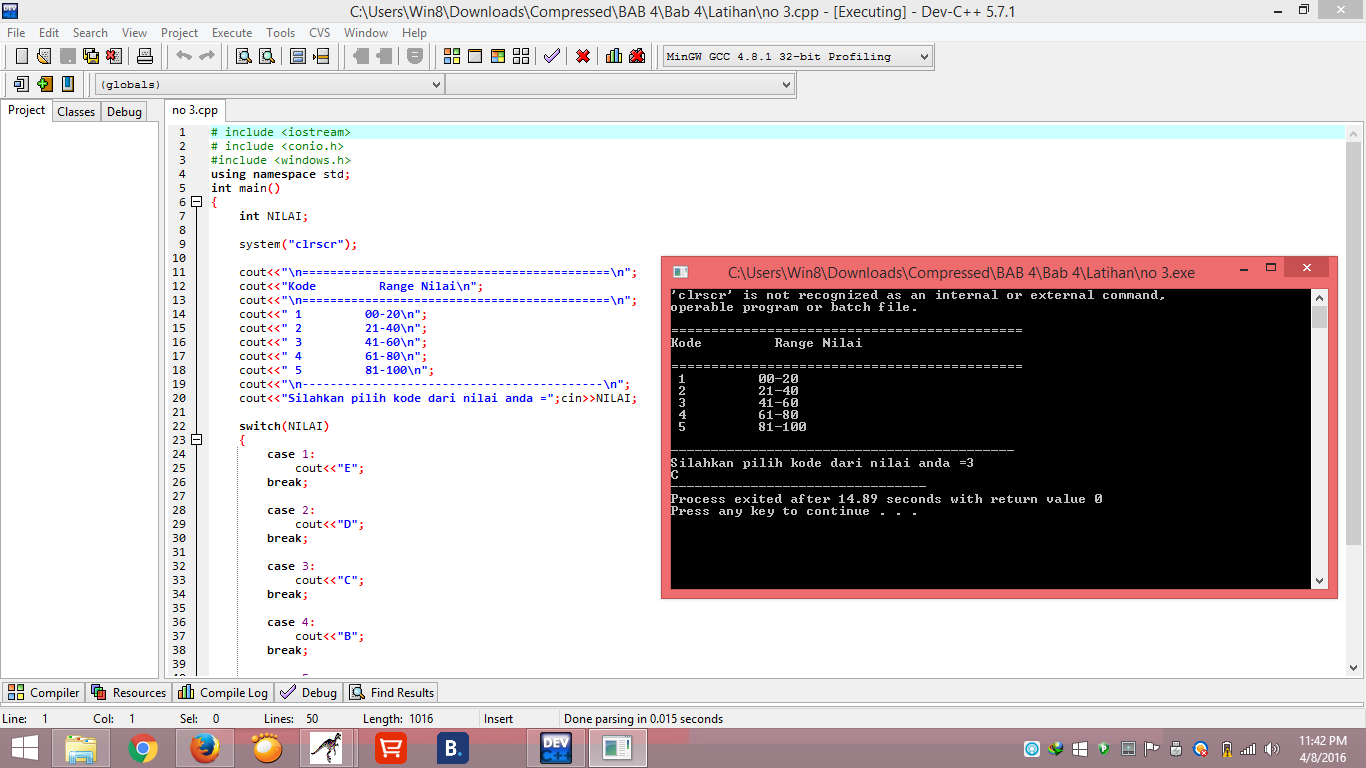Click the Open file toolbar icon
This screenshot has width=1366, height=768.
coord(44,57)
